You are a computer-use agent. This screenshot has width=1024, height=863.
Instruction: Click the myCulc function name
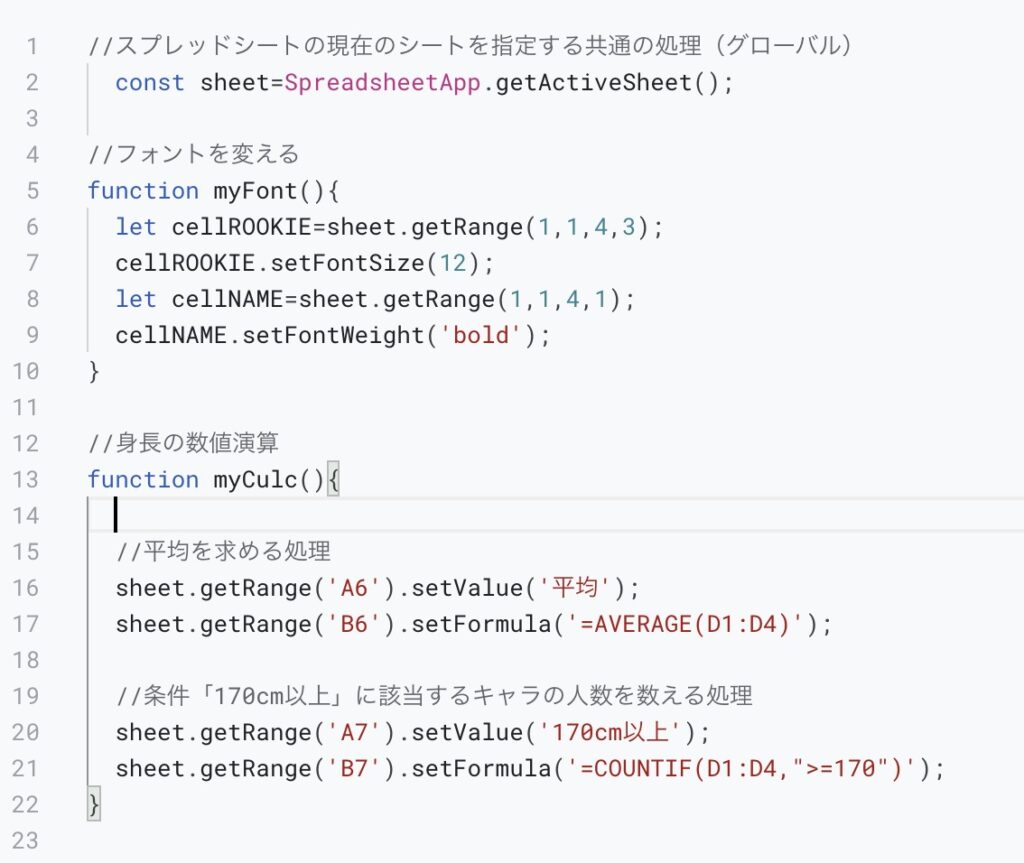pyautogui.click(x=255, y=480)
